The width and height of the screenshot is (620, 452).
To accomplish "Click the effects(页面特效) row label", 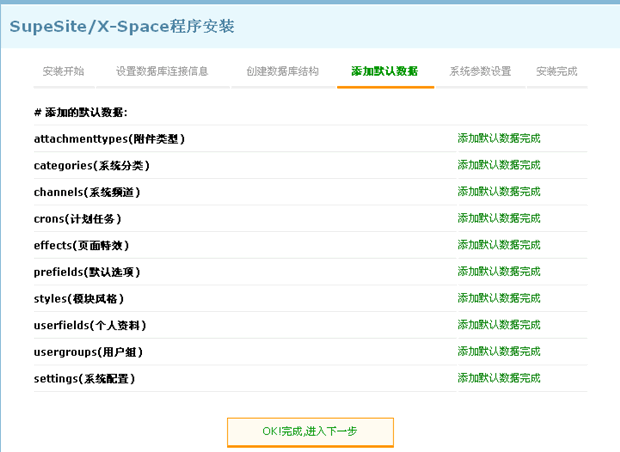I will coord(81,246).
